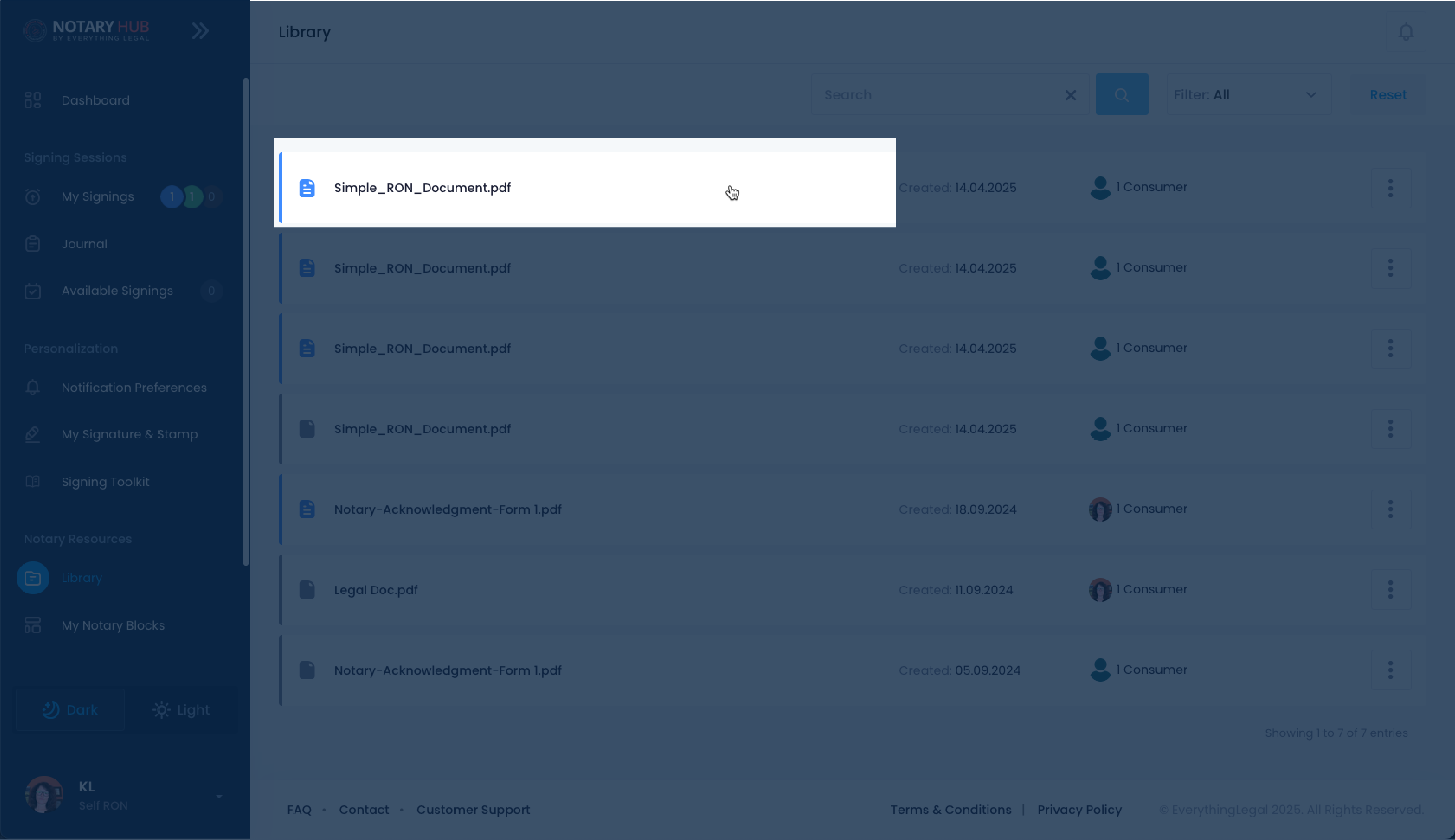This screenshot has height=840, width=1455.
Task: Click the Journal clipboard icon
Action: pyautogui.click(x=33, y=244)
